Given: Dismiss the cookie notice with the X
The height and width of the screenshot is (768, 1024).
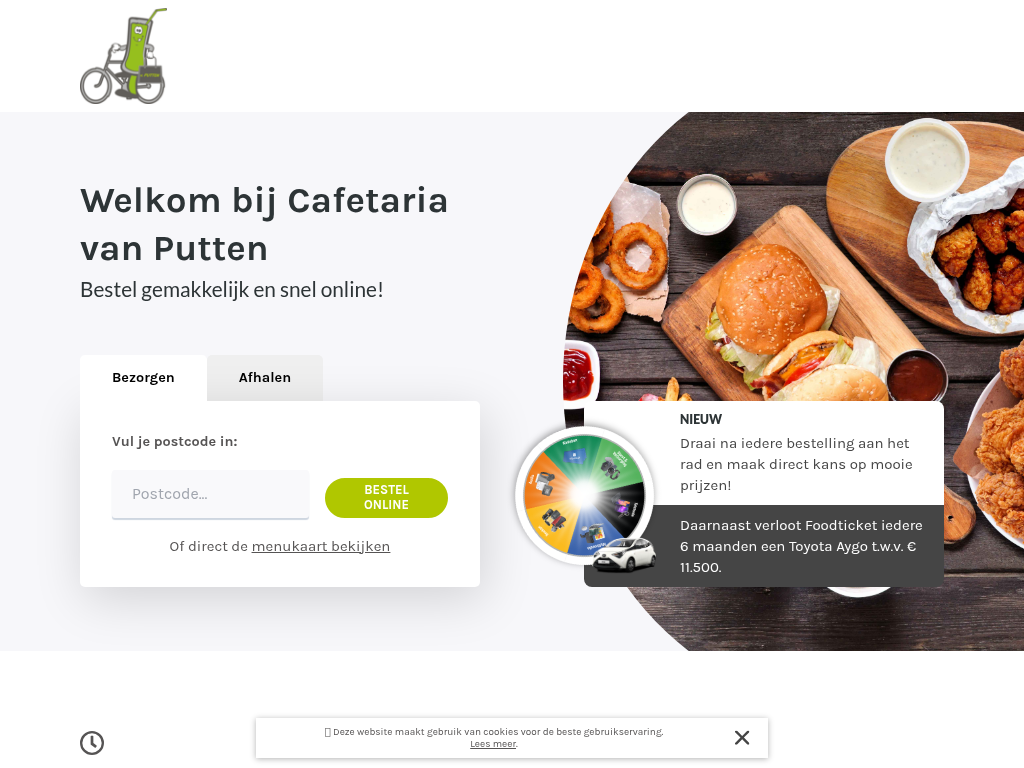Looking at the screenshot, I should (x=741, y=738).
